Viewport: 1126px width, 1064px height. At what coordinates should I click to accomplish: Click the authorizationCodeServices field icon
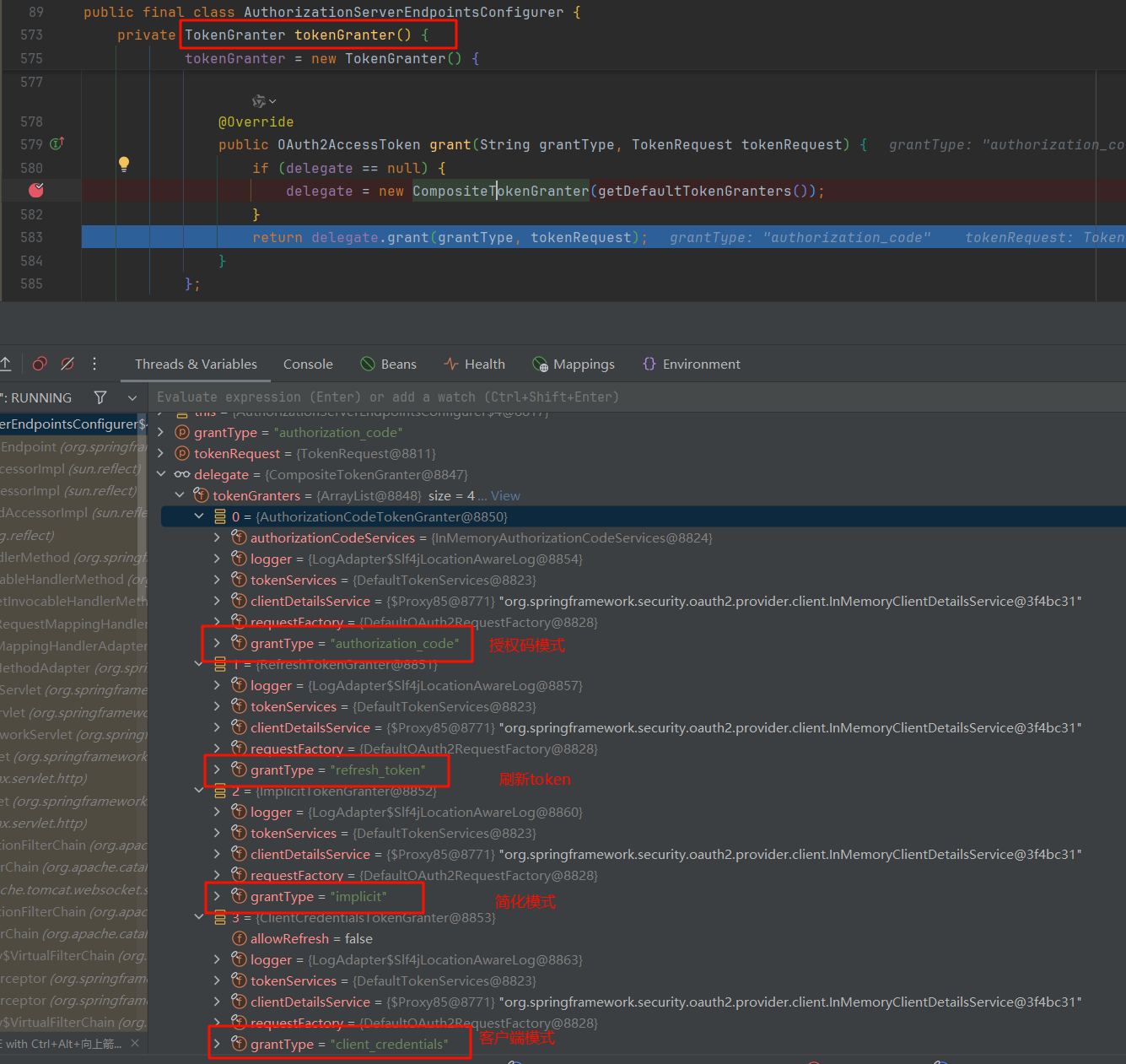[x=239, y=537]
